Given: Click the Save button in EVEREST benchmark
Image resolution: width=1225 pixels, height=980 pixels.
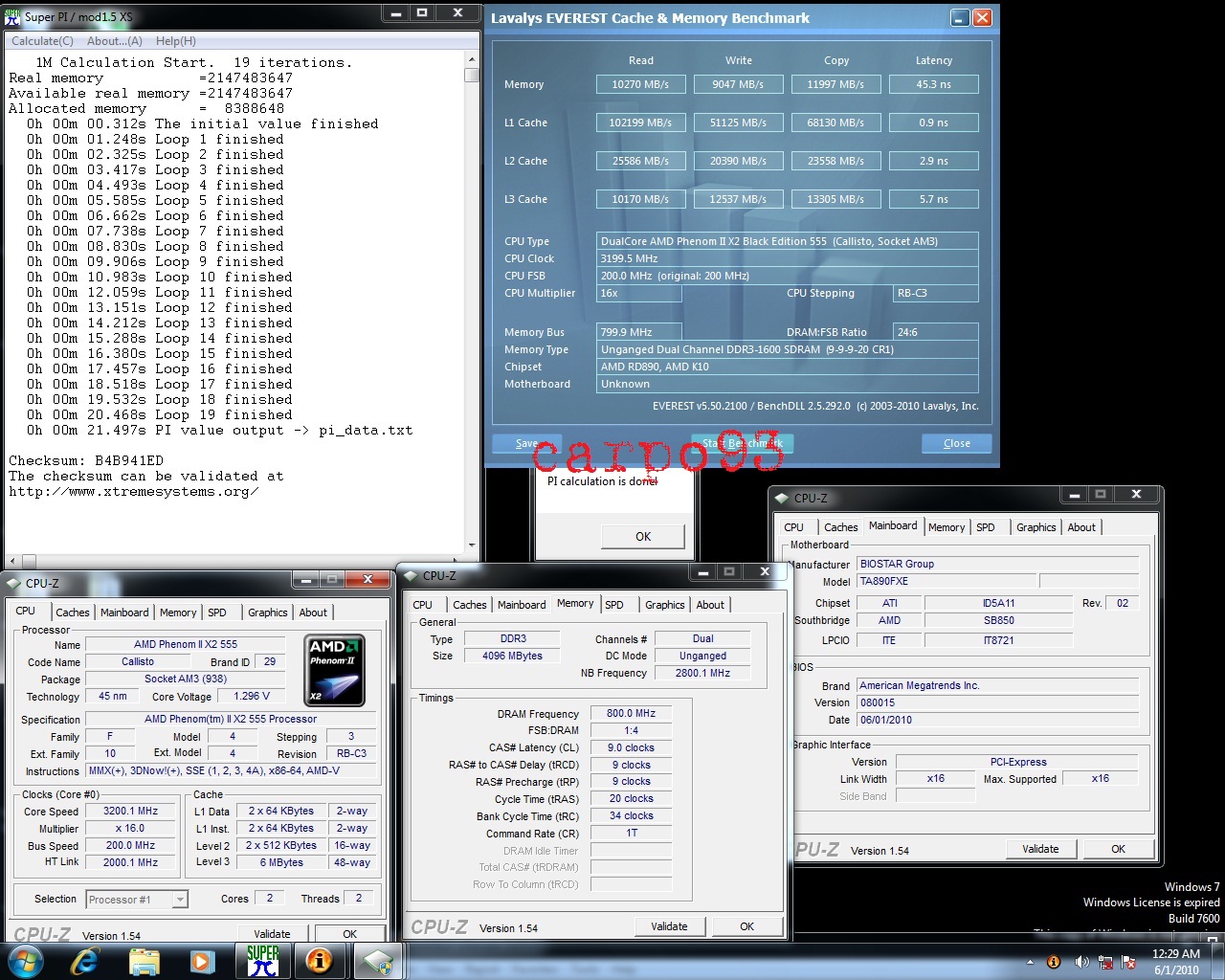Looking at the screenshot, I should [x=526, y=443].
